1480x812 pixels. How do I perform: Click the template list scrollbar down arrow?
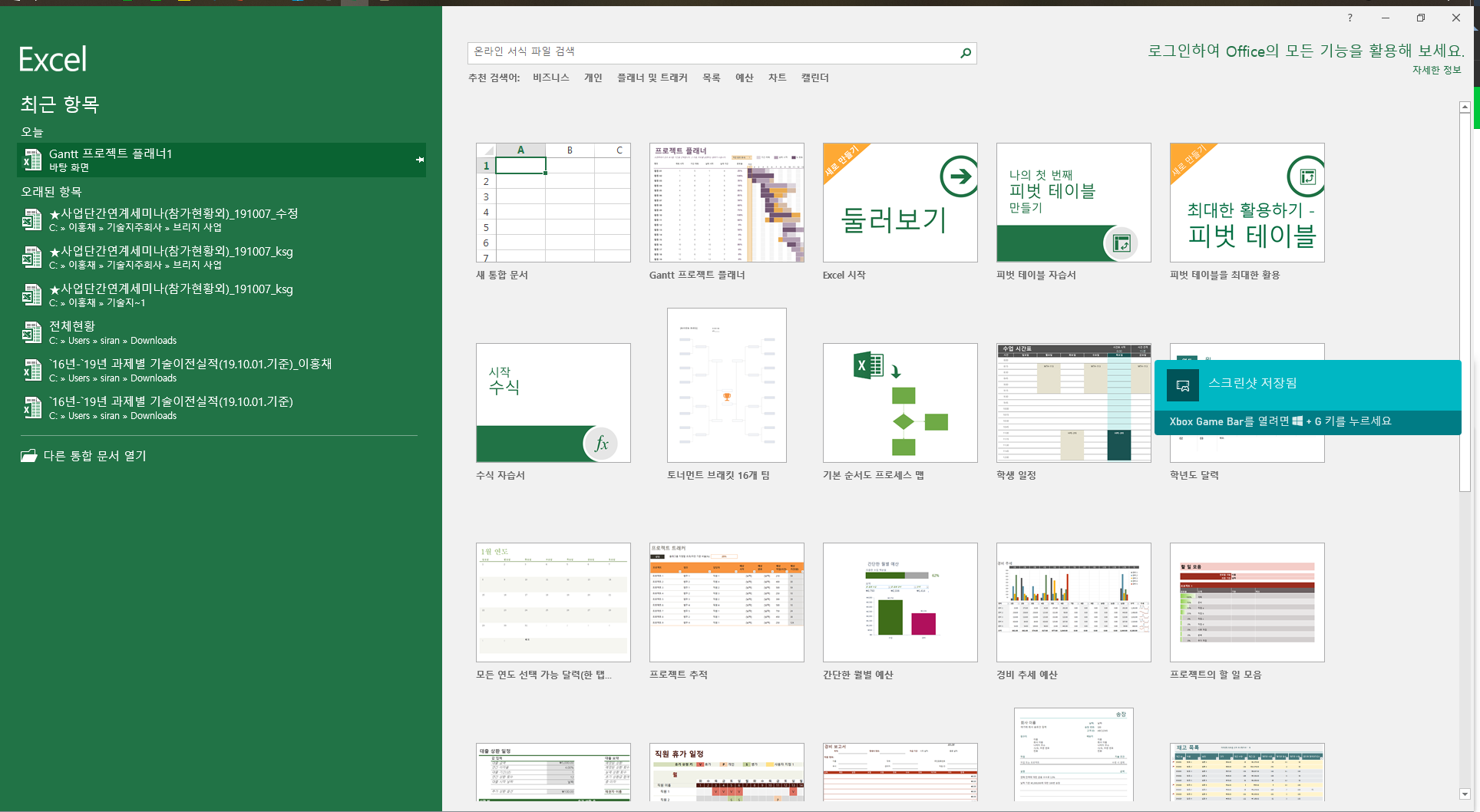(x=1465, y=794)
